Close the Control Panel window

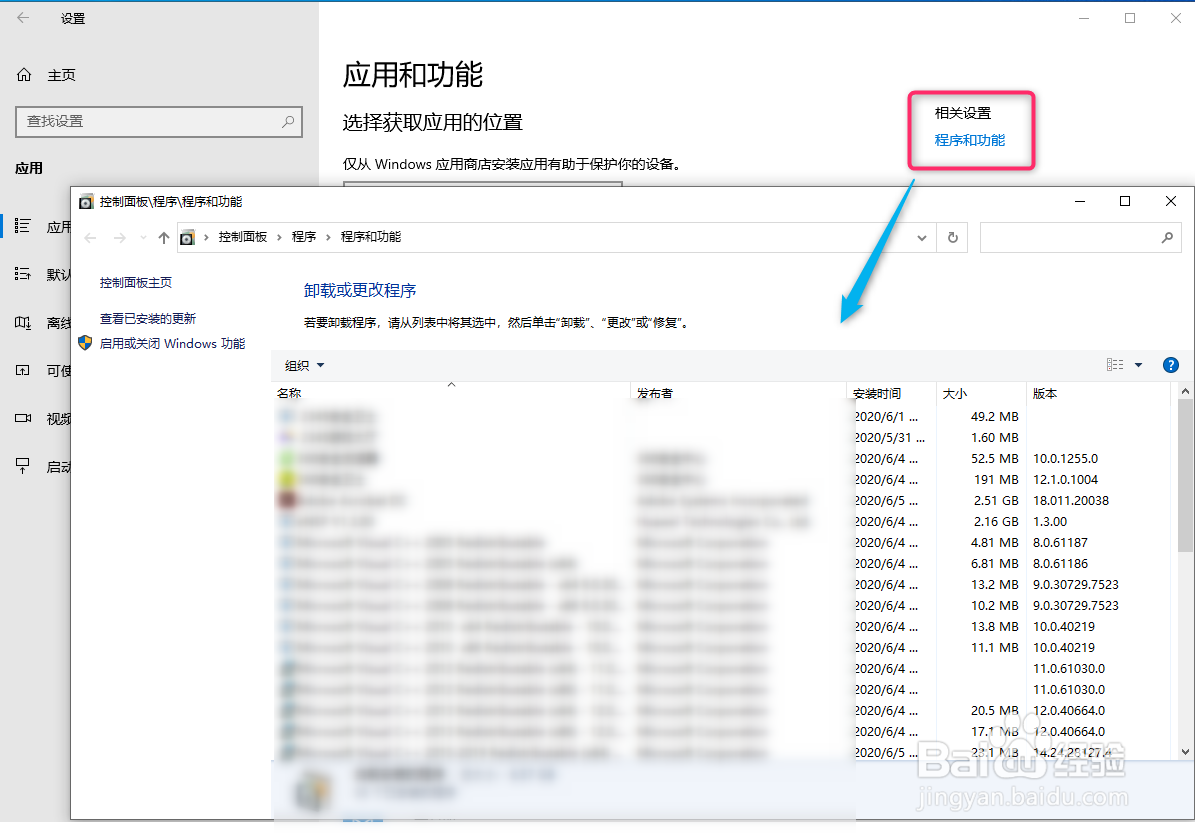point(1171,201)
